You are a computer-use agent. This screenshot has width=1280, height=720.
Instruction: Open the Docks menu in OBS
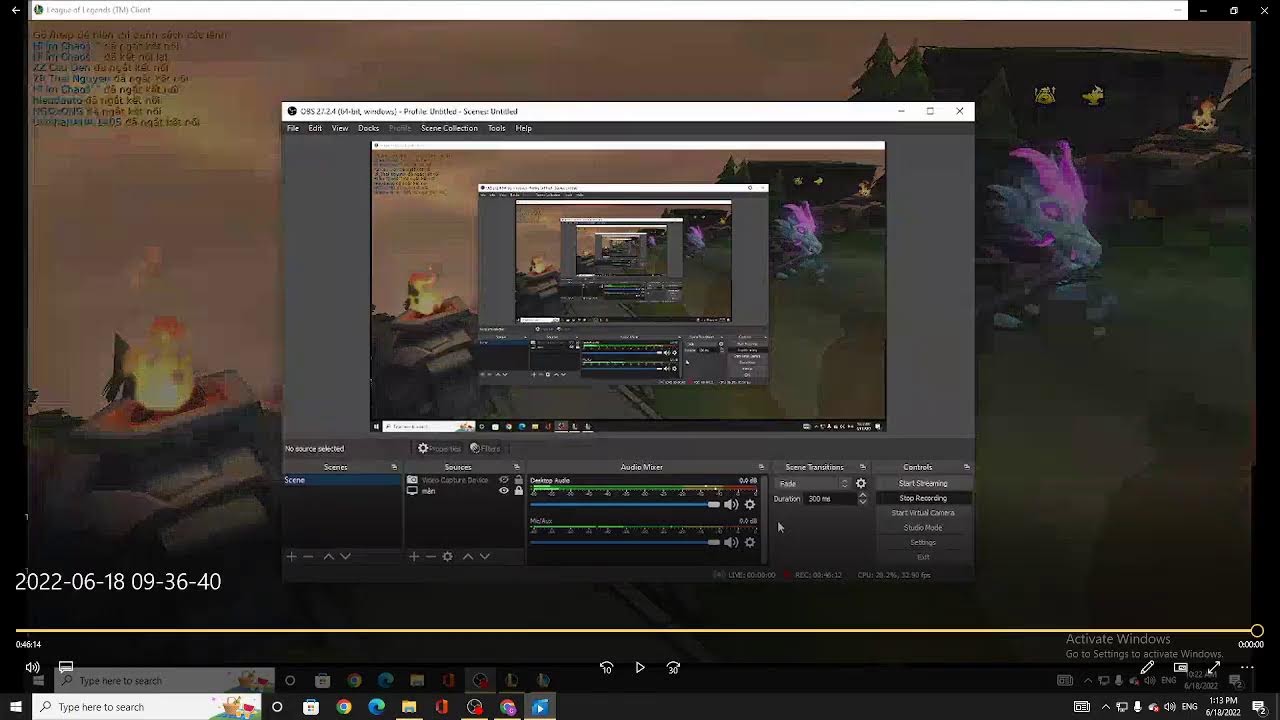coord(368,128)
